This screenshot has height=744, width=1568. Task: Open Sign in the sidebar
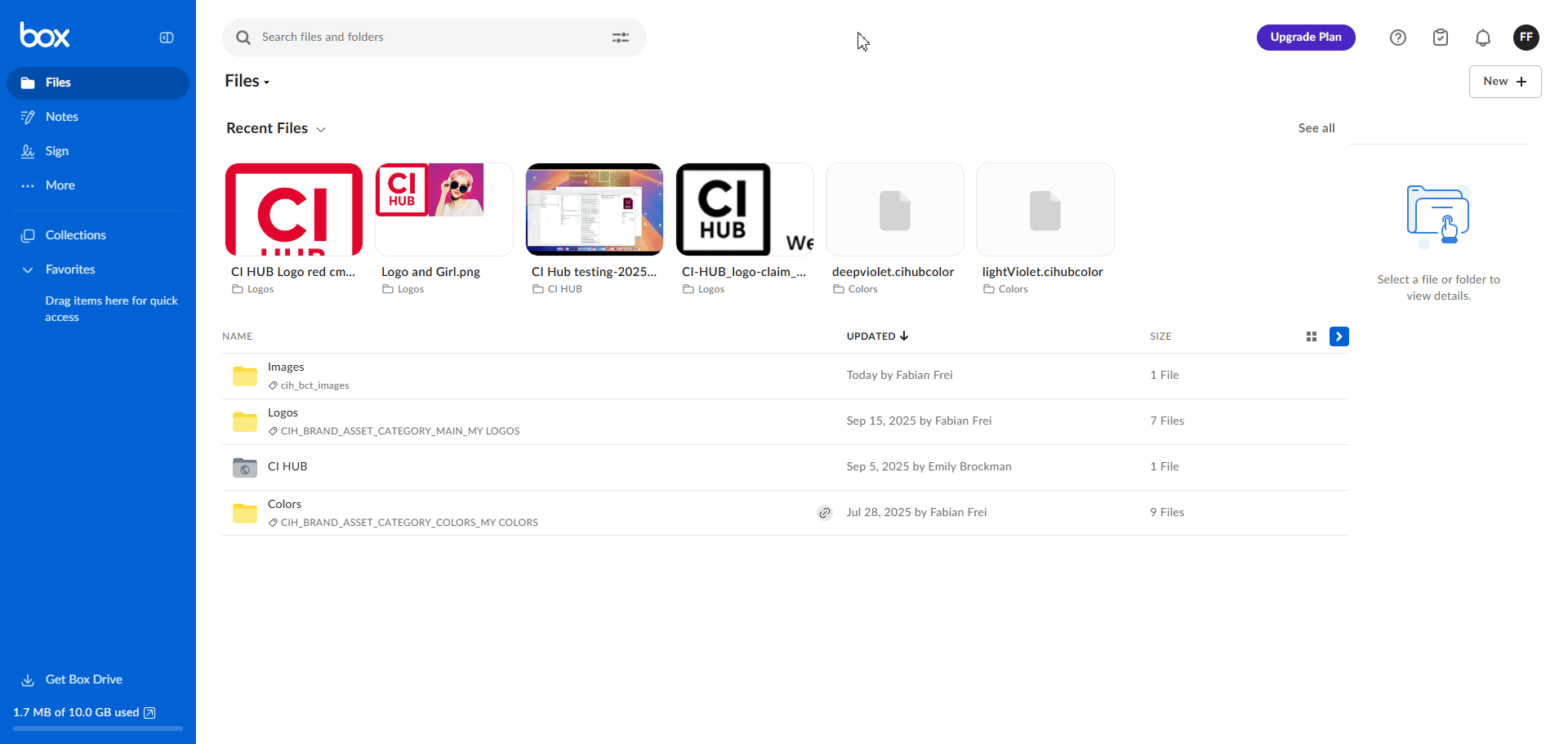coord(56,151)
